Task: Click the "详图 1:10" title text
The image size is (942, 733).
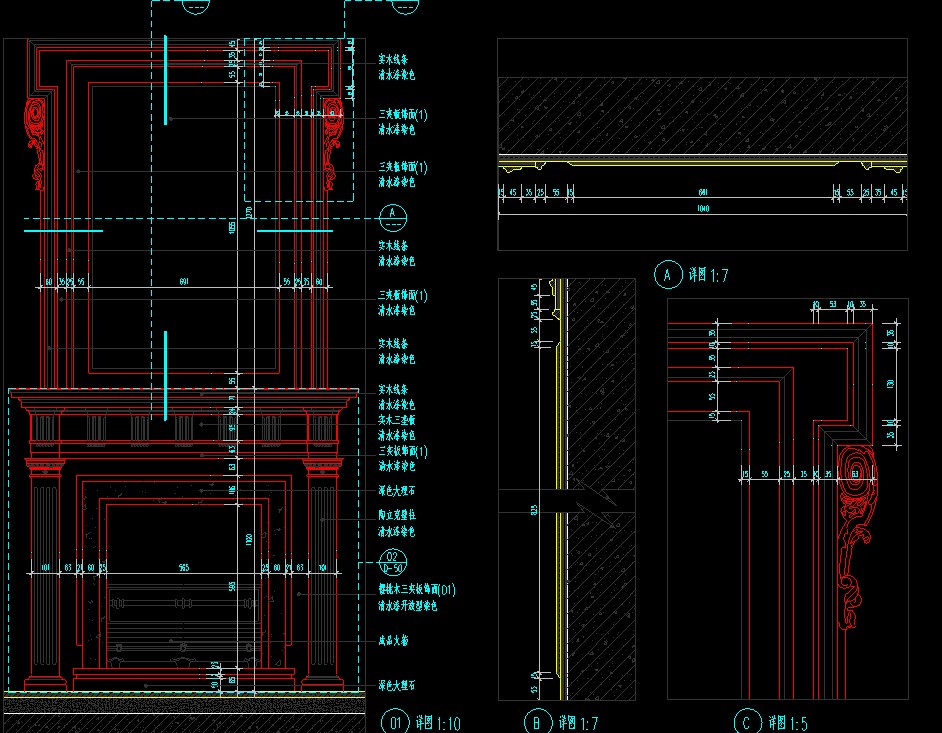Action: click(438, 723)
